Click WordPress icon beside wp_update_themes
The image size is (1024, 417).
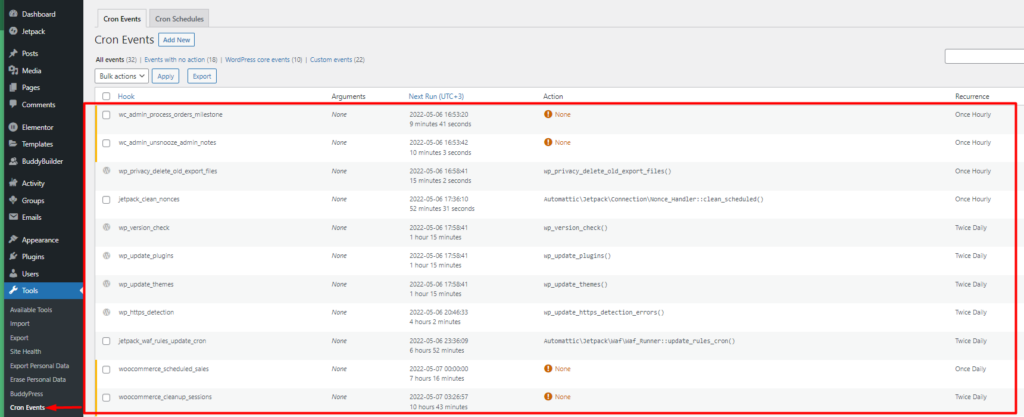[106, 284]
